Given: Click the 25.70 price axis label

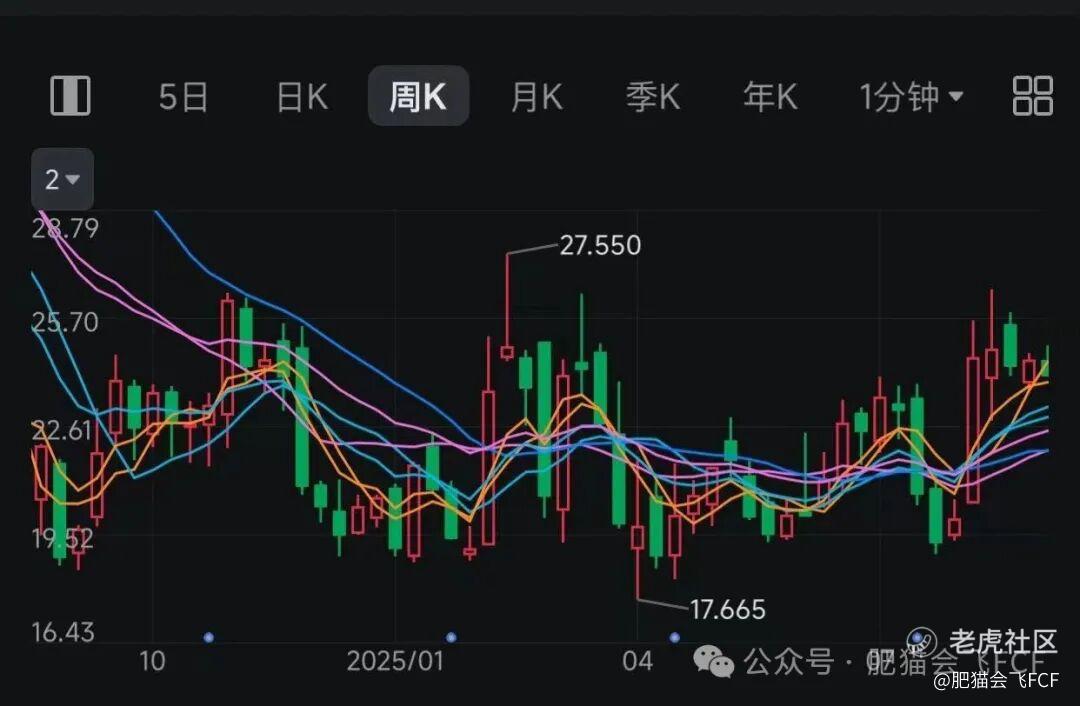Looking at the screenshot, I should 65,322.
